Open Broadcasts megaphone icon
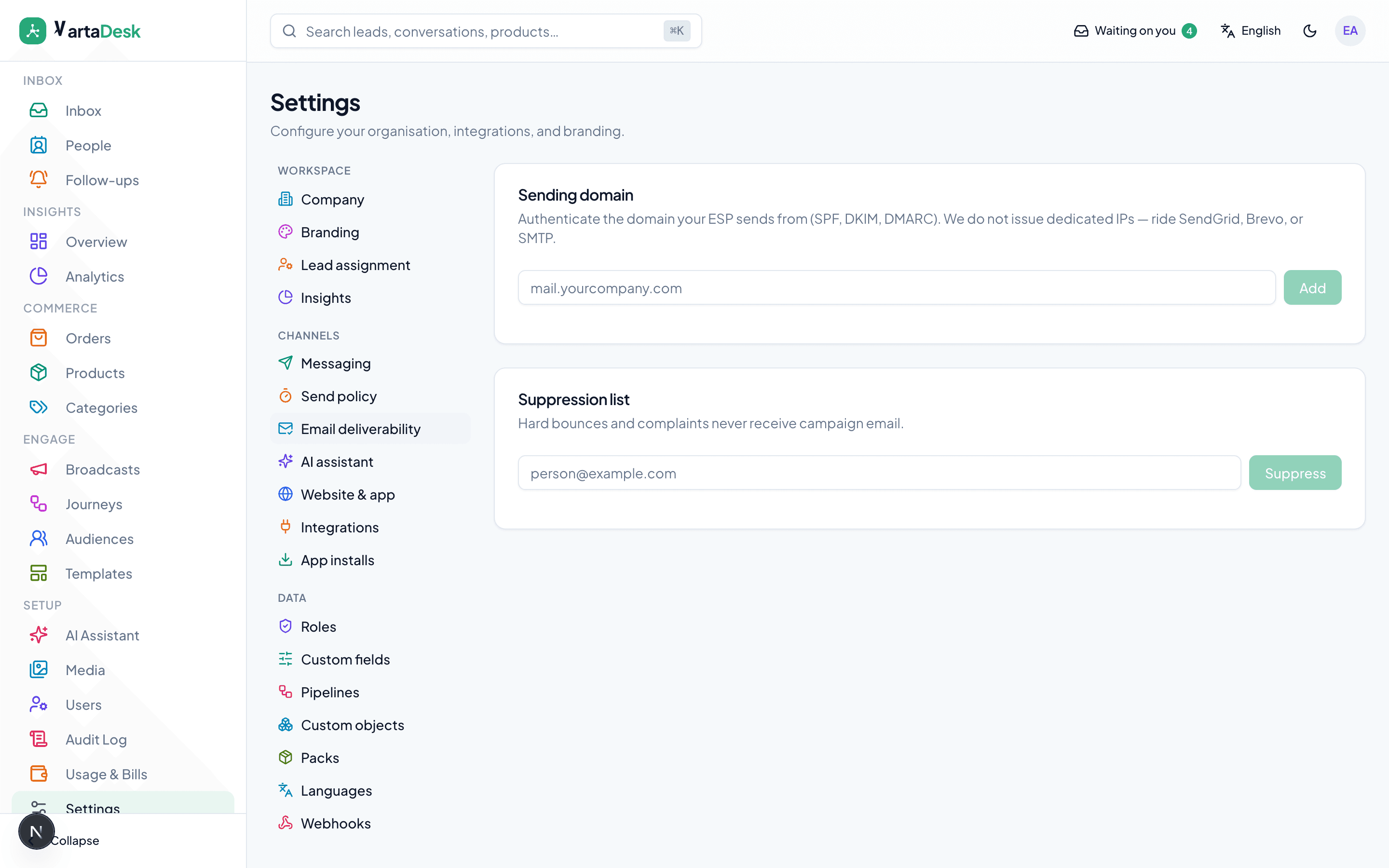This screenshot has width=1389, height=868. [x=39, y=470]
